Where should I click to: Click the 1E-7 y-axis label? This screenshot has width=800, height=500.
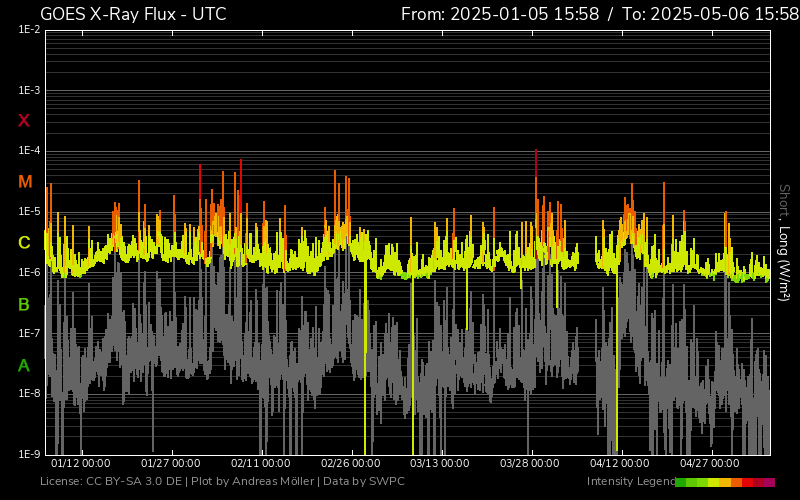pyautogui.click(x=29, y=333)
